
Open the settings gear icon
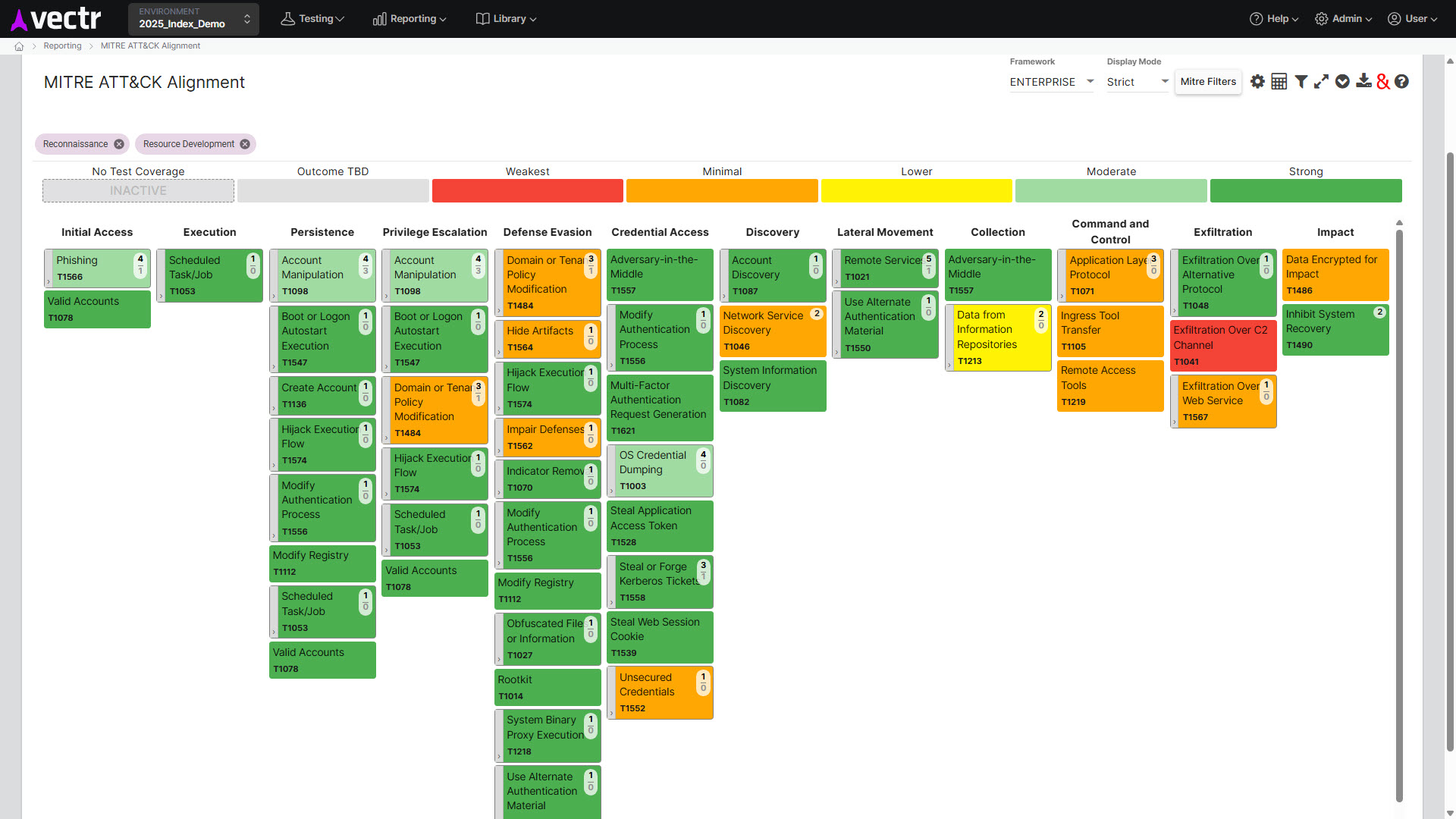coord(1257,82)
